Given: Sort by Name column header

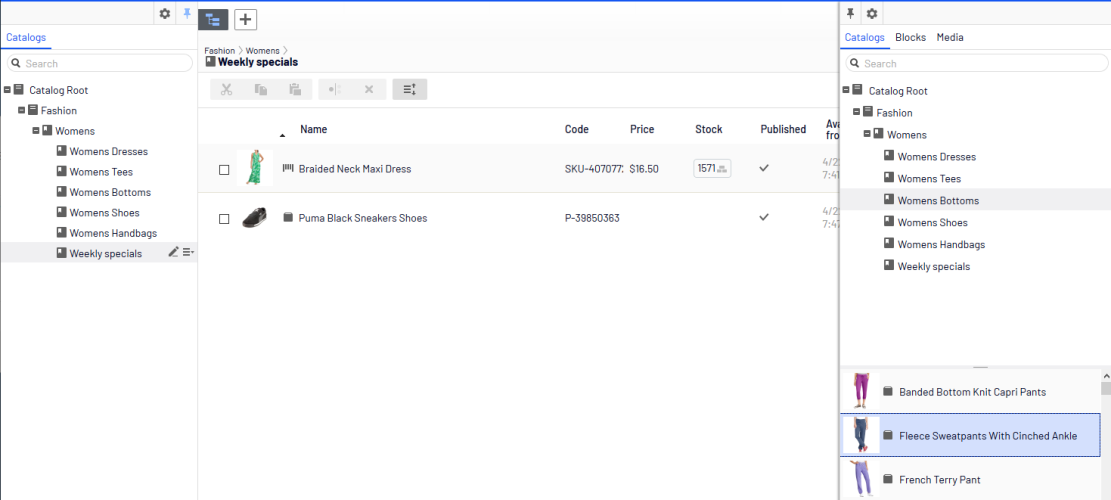Looking at the screenshot, I should [x=313, y=129].
